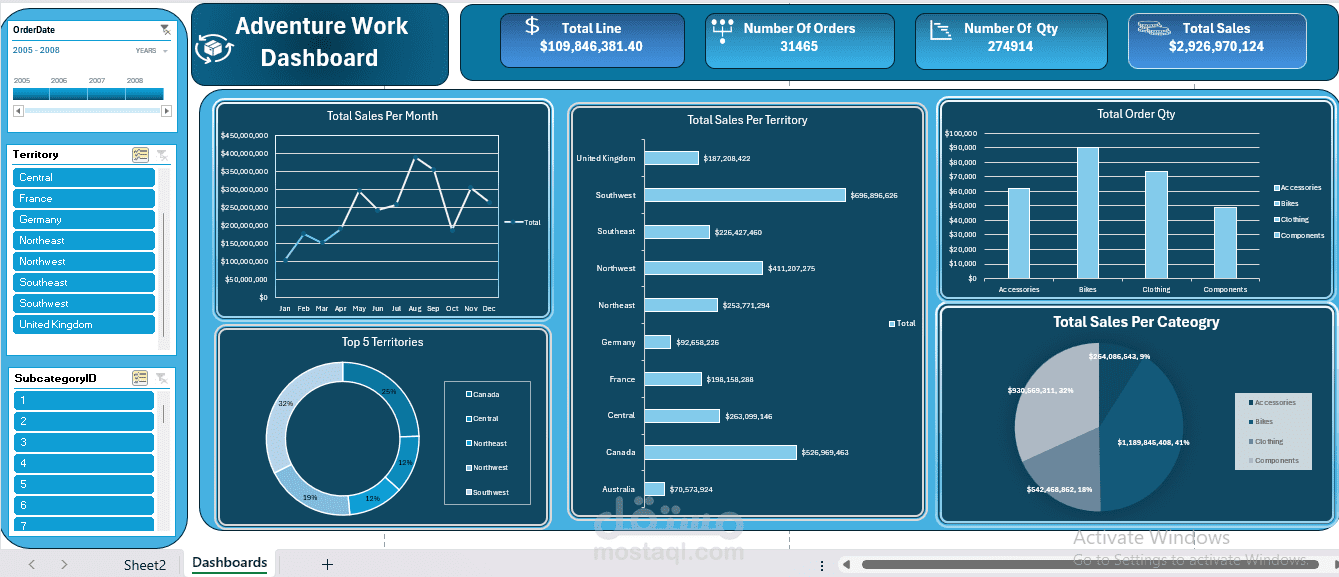Image resolution: width=1339 pixels, height=577 pixels.
Task: Toggle multi-select on Territory slicer
Action: (x=141, y=155)
